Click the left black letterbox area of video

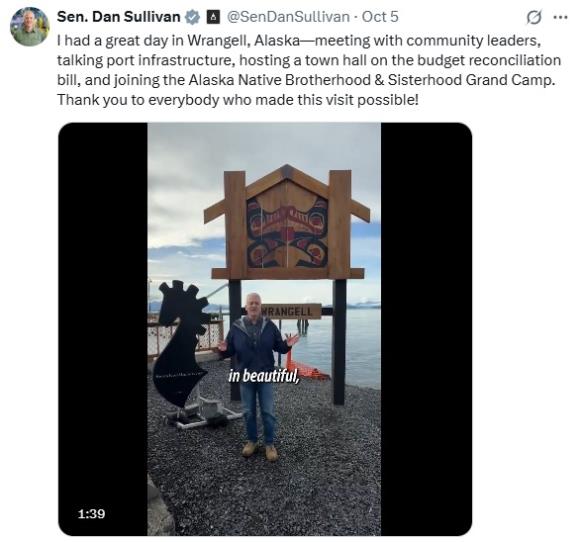pos(103,329)
